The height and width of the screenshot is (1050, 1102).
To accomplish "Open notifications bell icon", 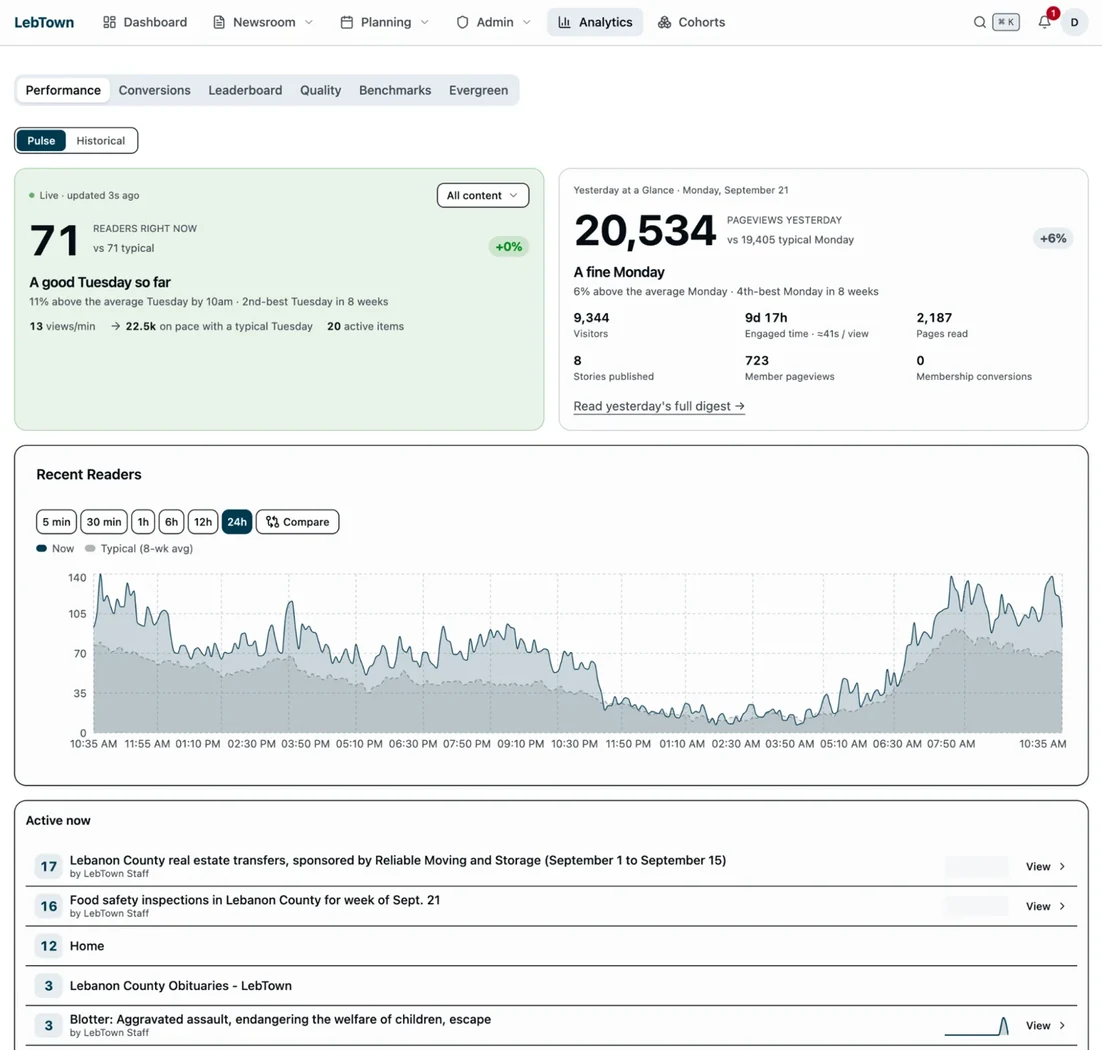I will coord(1044,22).
